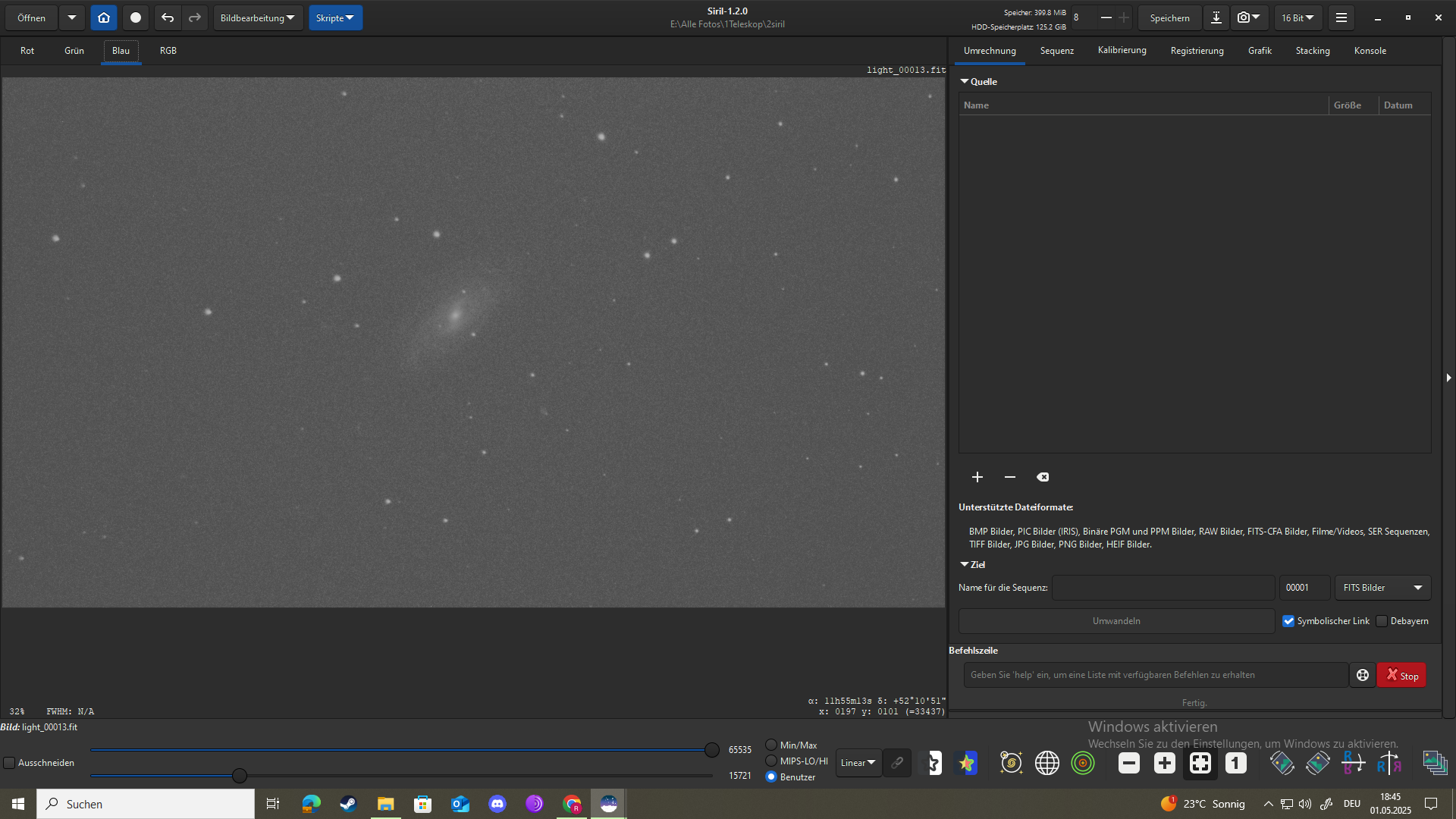This screenshot has width=1456, height=819.
Task: Switch to the Rot channel tab
Action: 27,51
